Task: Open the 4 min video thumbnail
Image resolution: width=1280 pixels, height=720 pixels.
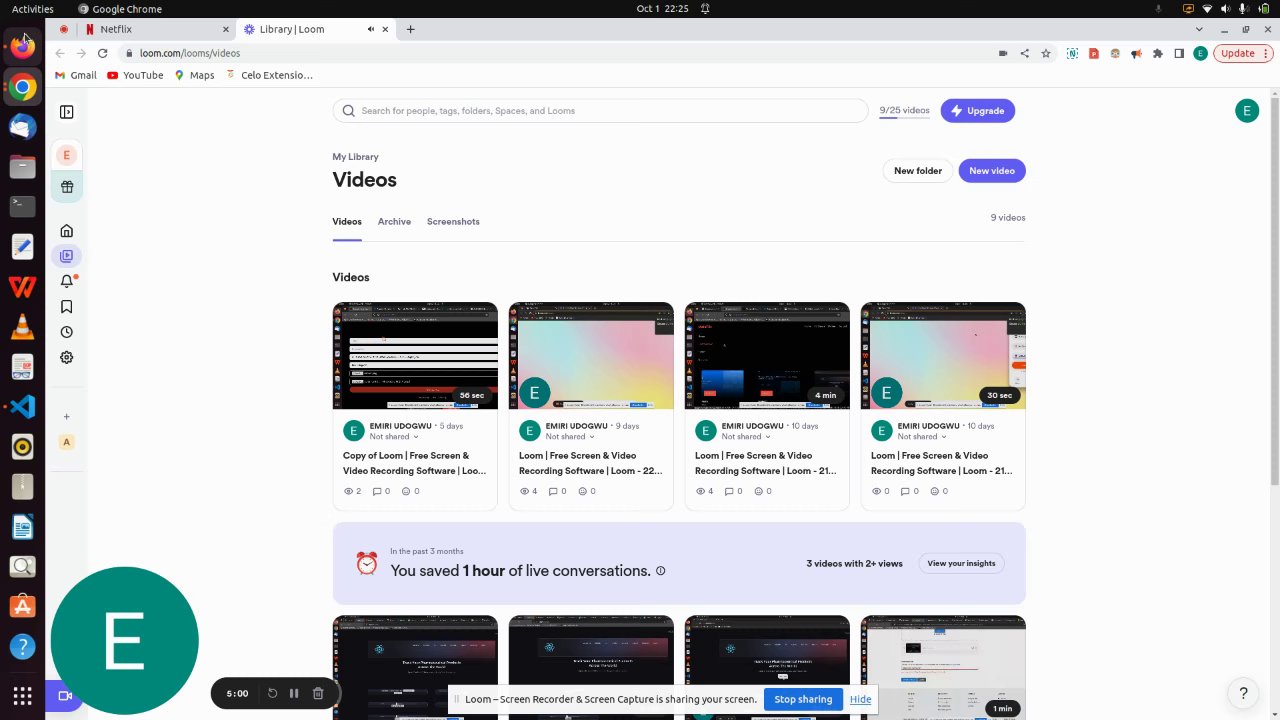Action: [x=767, y=356]
